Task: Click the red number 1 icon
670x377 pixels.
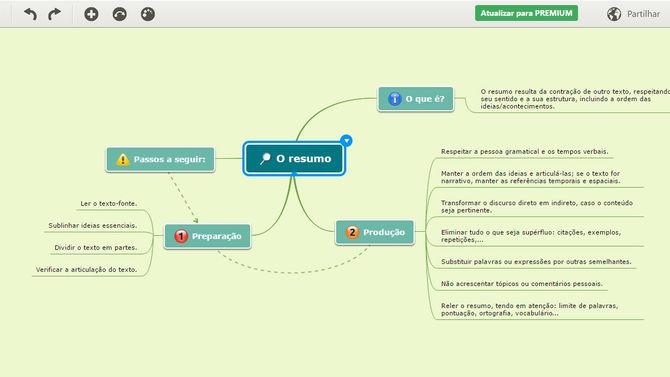Action: pyautogui.click(x=181, y=236)
